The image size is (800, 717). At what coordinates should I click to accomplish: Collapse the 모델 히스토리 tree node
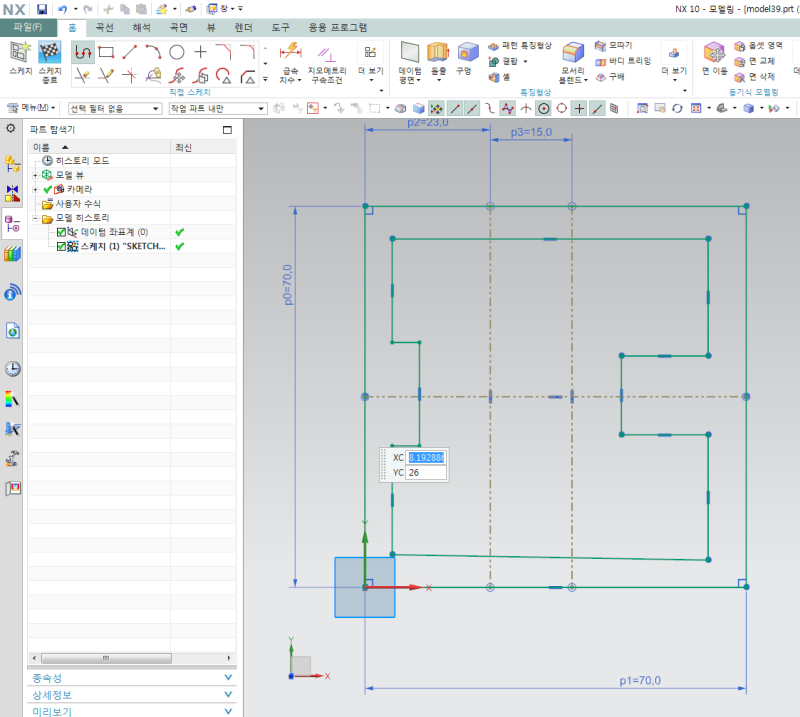coord(36,218)
